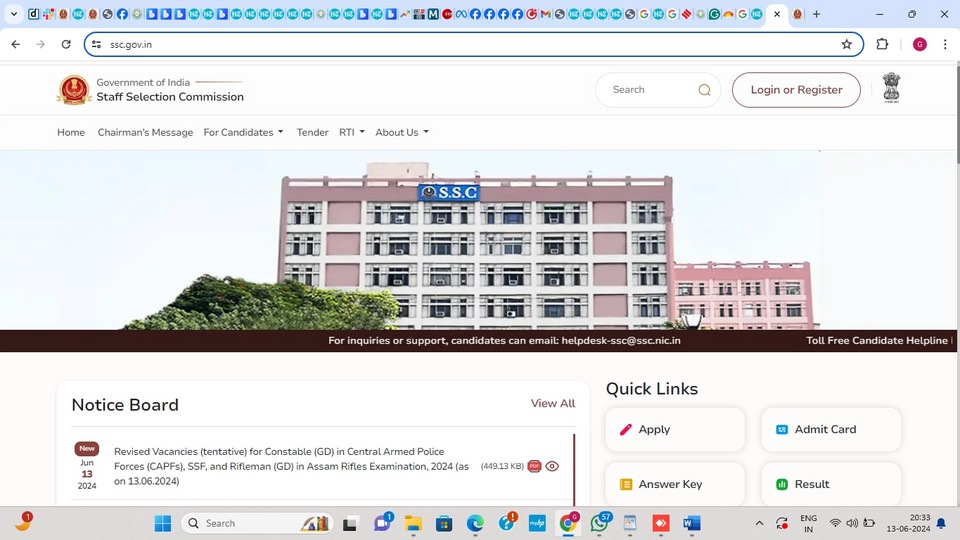Go back using the browser back arrow
The height and width of the screenshot is (540, 960).
tap(16, 44)
